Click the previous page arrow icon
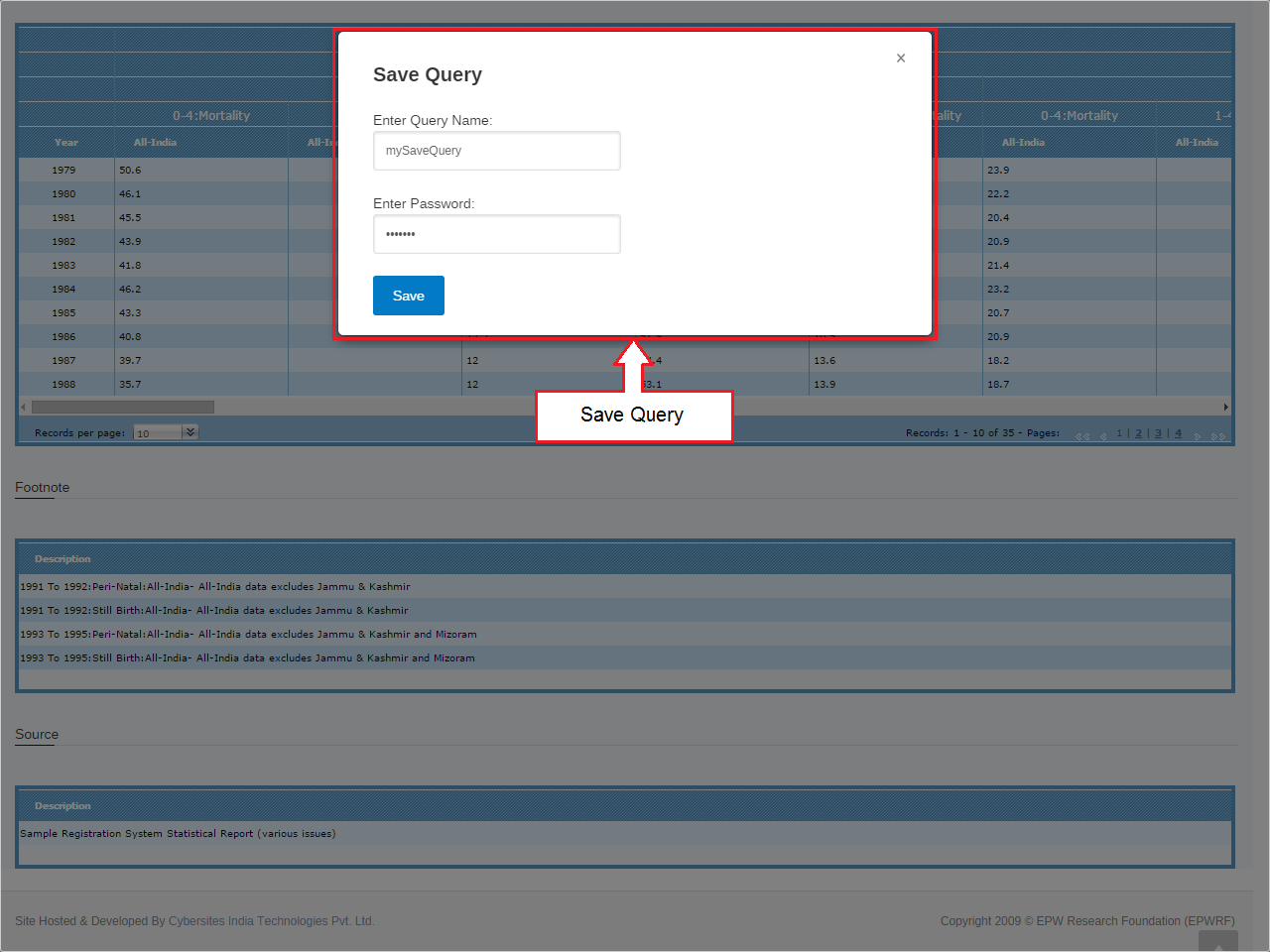The image size is (1270, 952). pyautogui.click(x=1103, y=435)
